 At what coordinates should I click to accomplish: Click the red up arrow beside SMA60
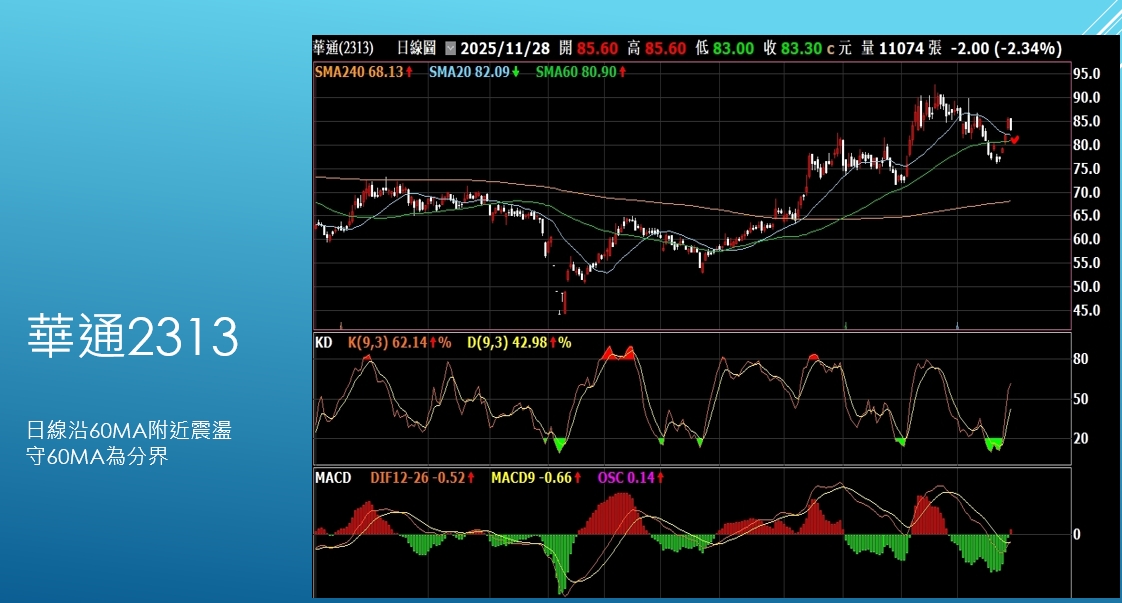click(x=624, y=72)
